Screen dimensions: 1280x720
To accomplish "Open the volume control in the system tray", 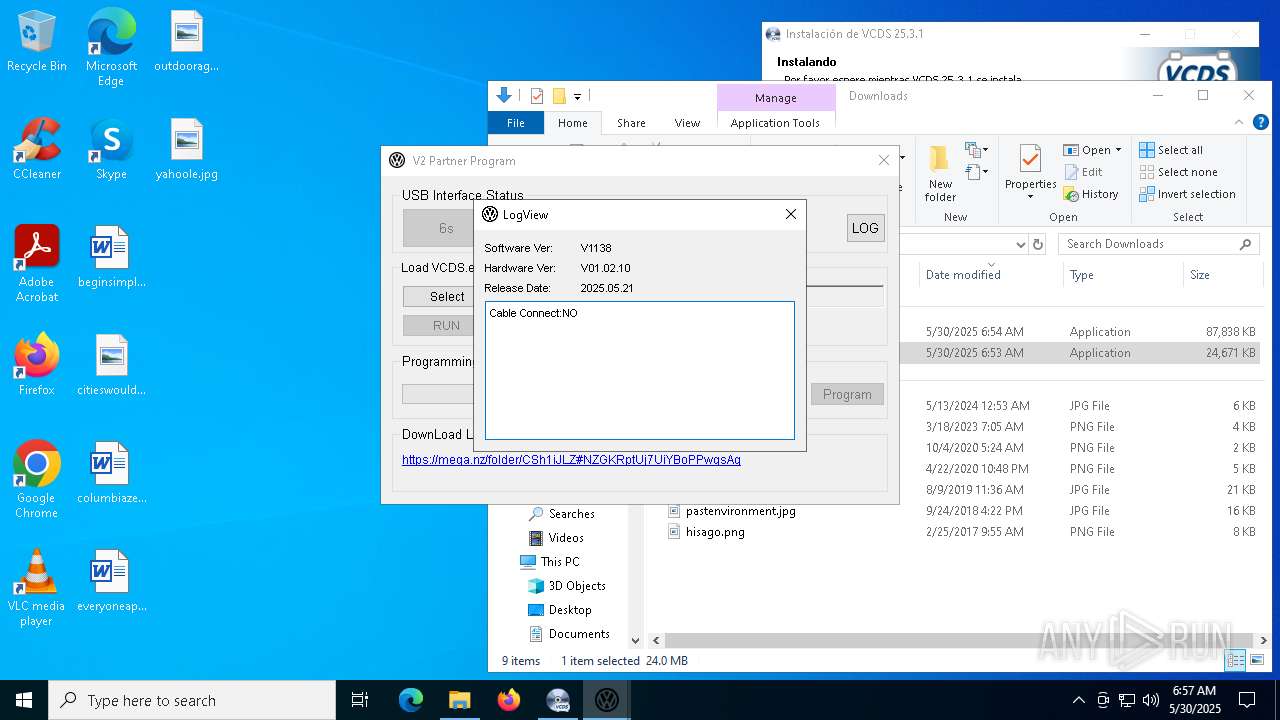I will coord(1151,700).
